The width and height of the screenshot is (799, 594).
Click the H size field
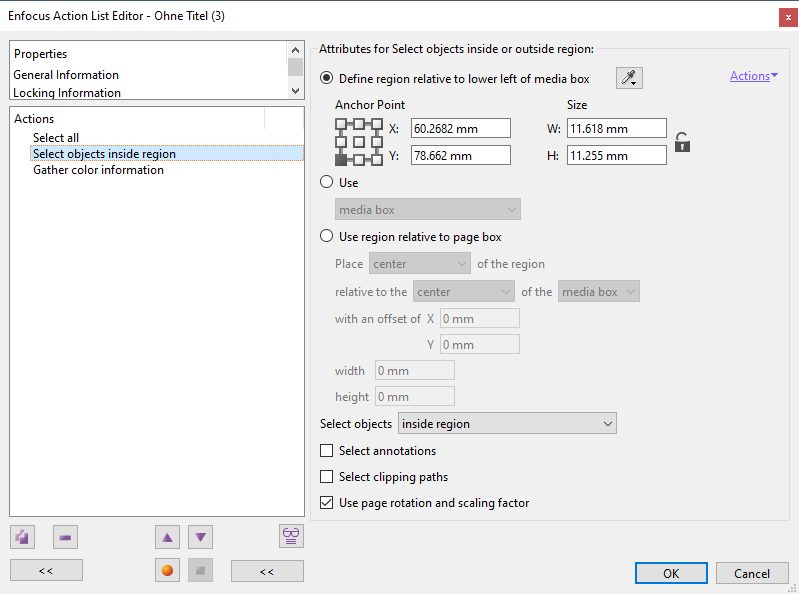[617, 155]
